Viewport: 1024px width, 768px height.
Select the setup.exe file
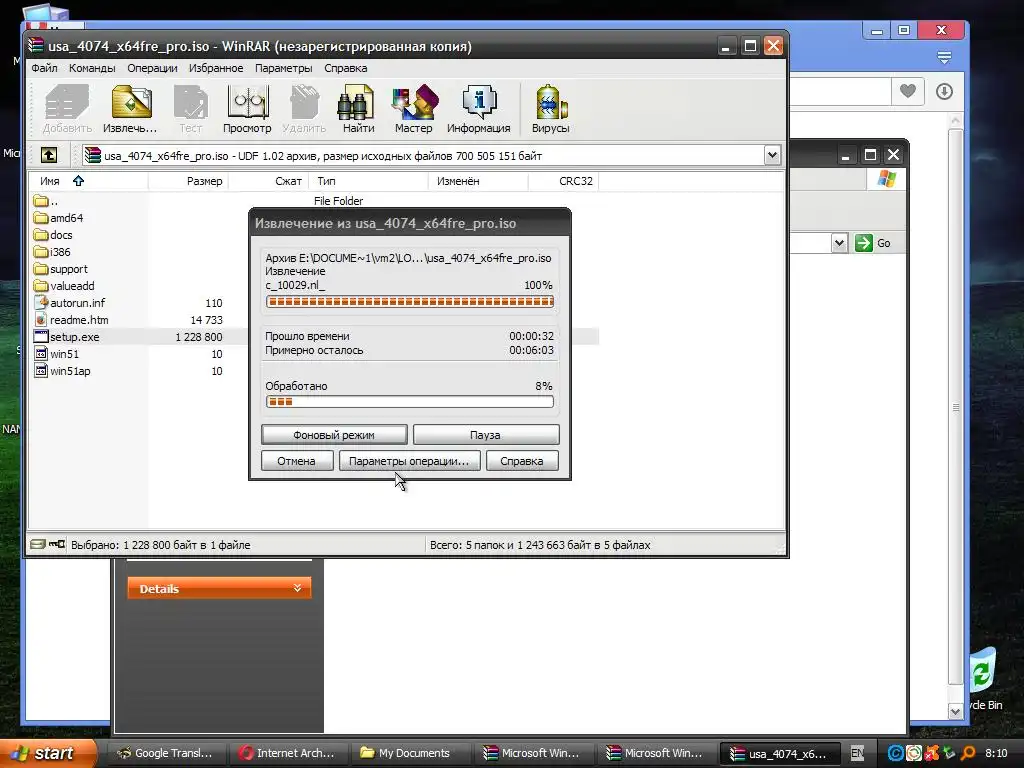pos(67,337)
